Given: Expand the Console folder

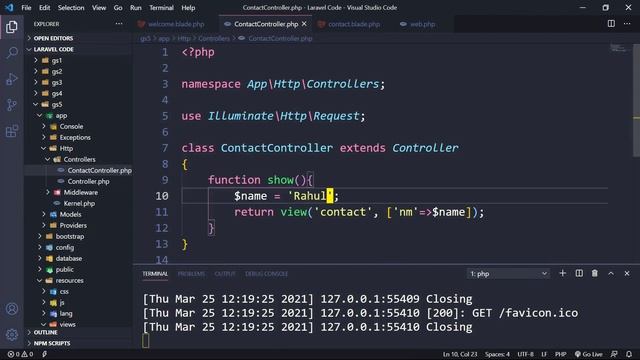Looking at the screenshot, I should coord(71,127).
